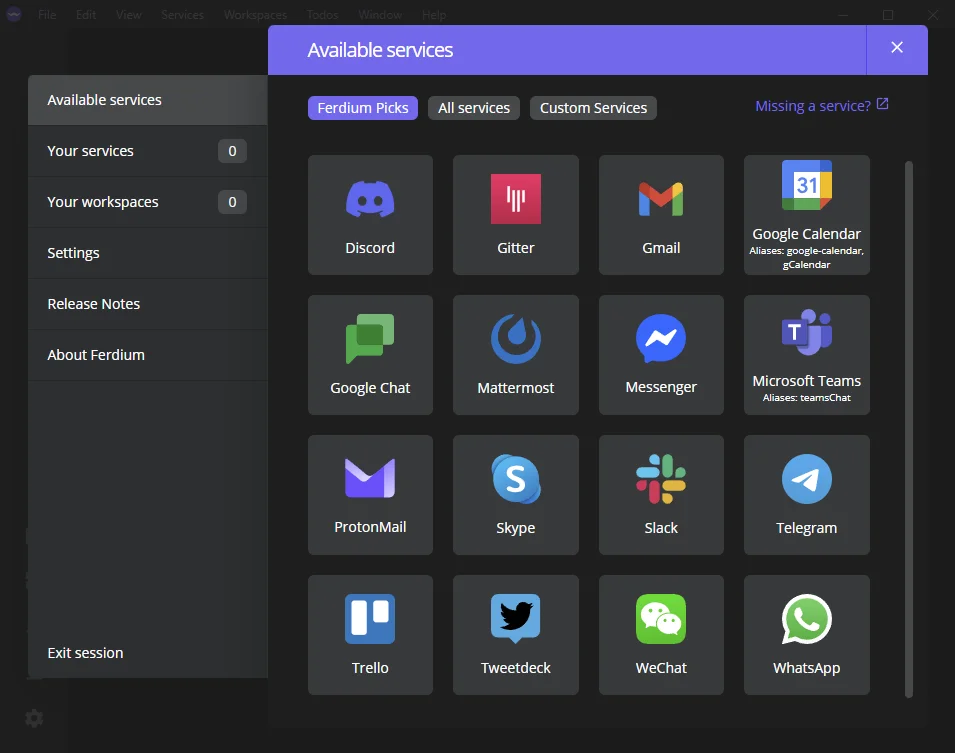Screen dimensions: 955x753
Task: Add the Skype service
Action: (516, 495)
